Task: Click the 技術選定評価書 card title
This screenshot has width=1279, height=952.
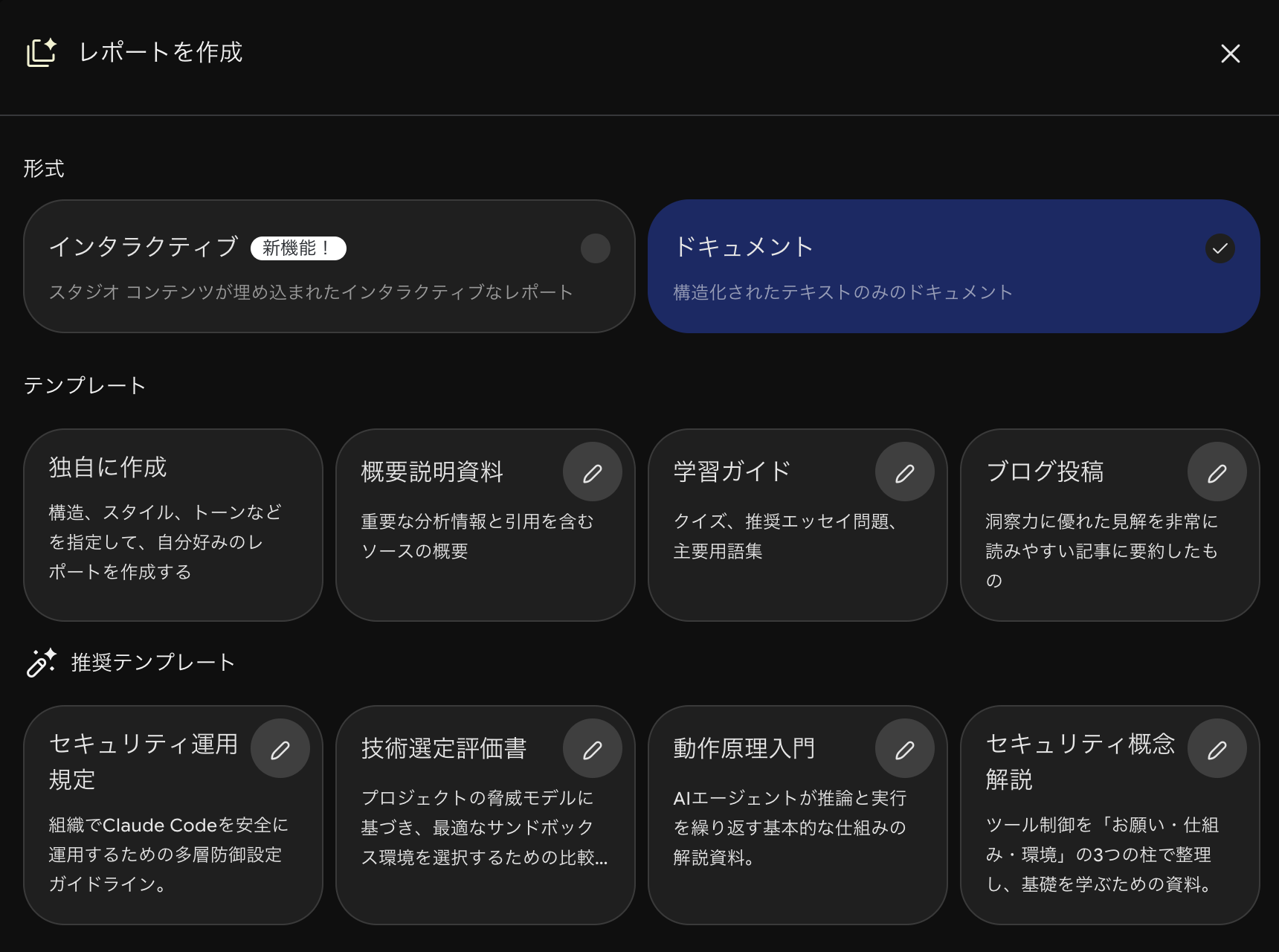Action: 444,748
